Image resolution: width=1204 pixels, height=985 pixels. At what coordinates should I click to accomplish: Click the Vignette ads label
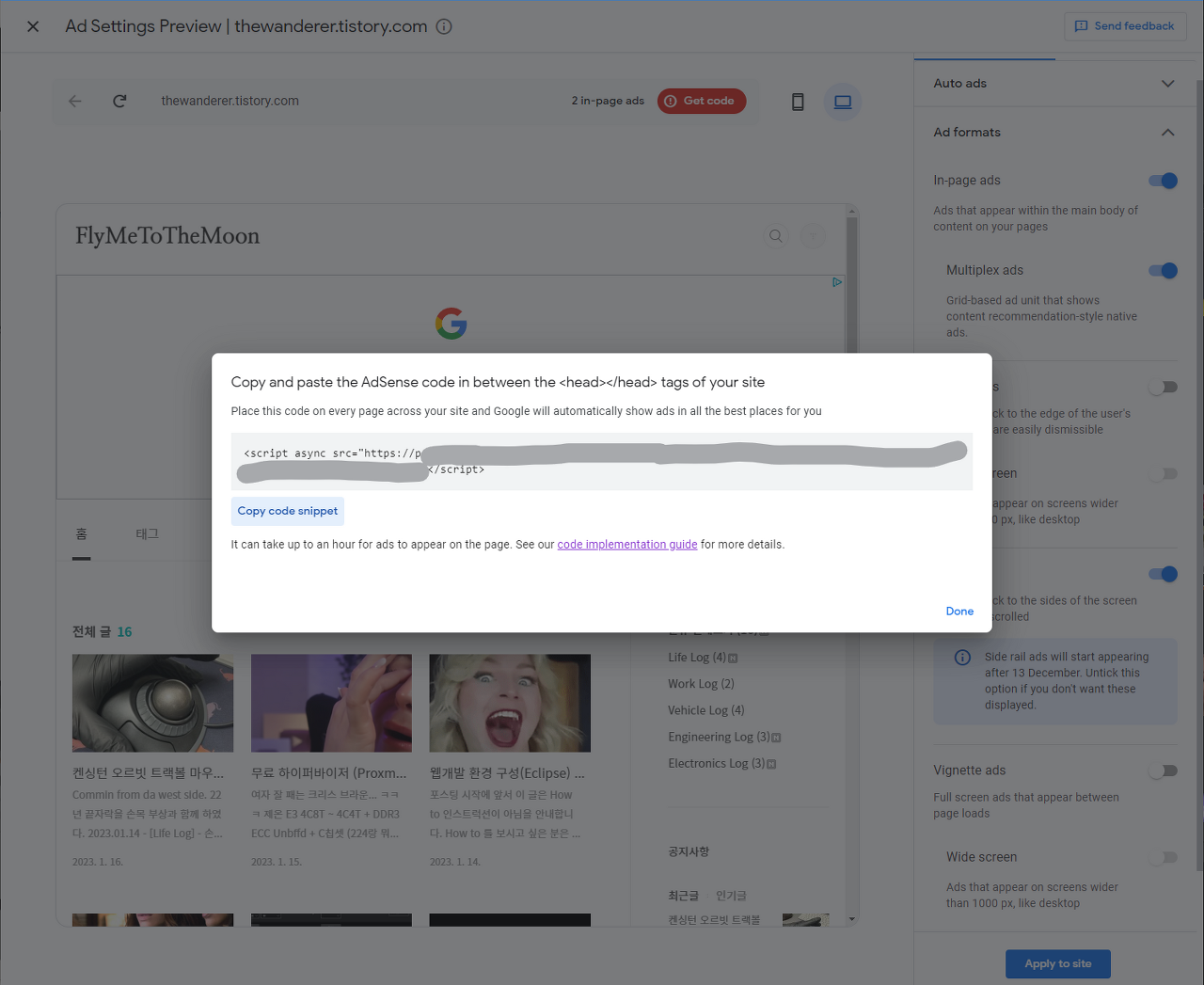pyautogui.click(x=969, y=771)
